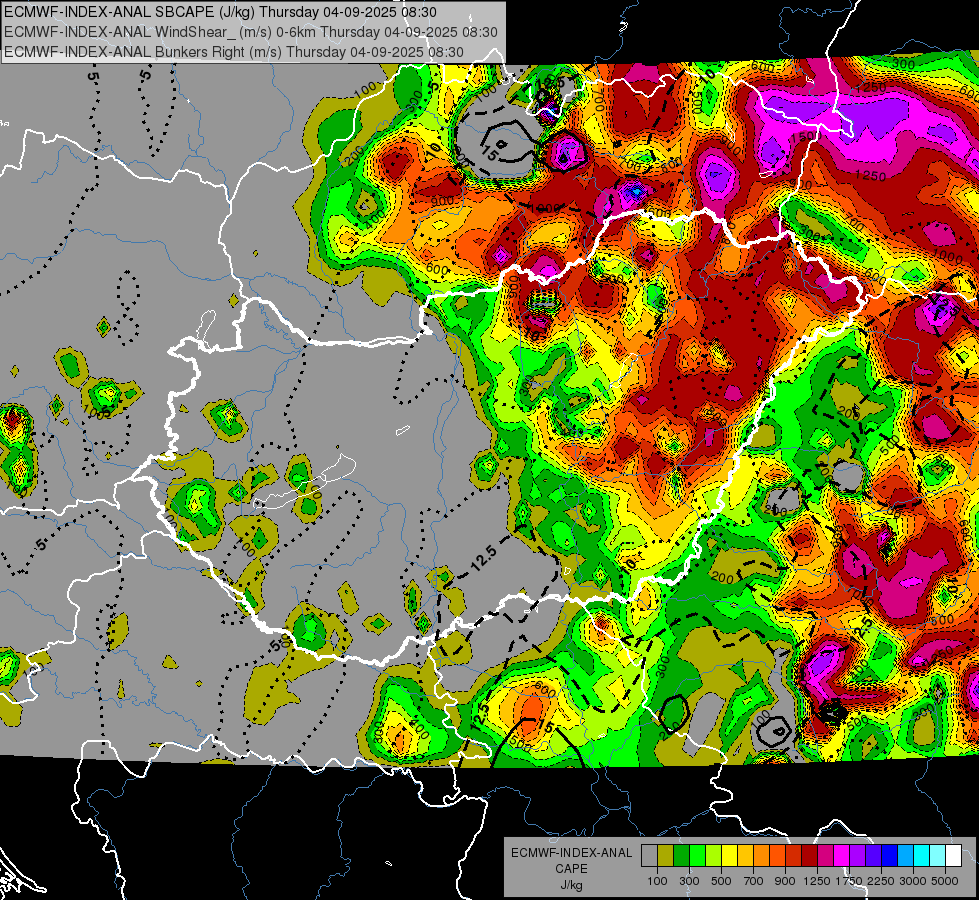Select the olive swatch in CAPE legend
Viewport: 979px width, 900px height.
point(666,855)
